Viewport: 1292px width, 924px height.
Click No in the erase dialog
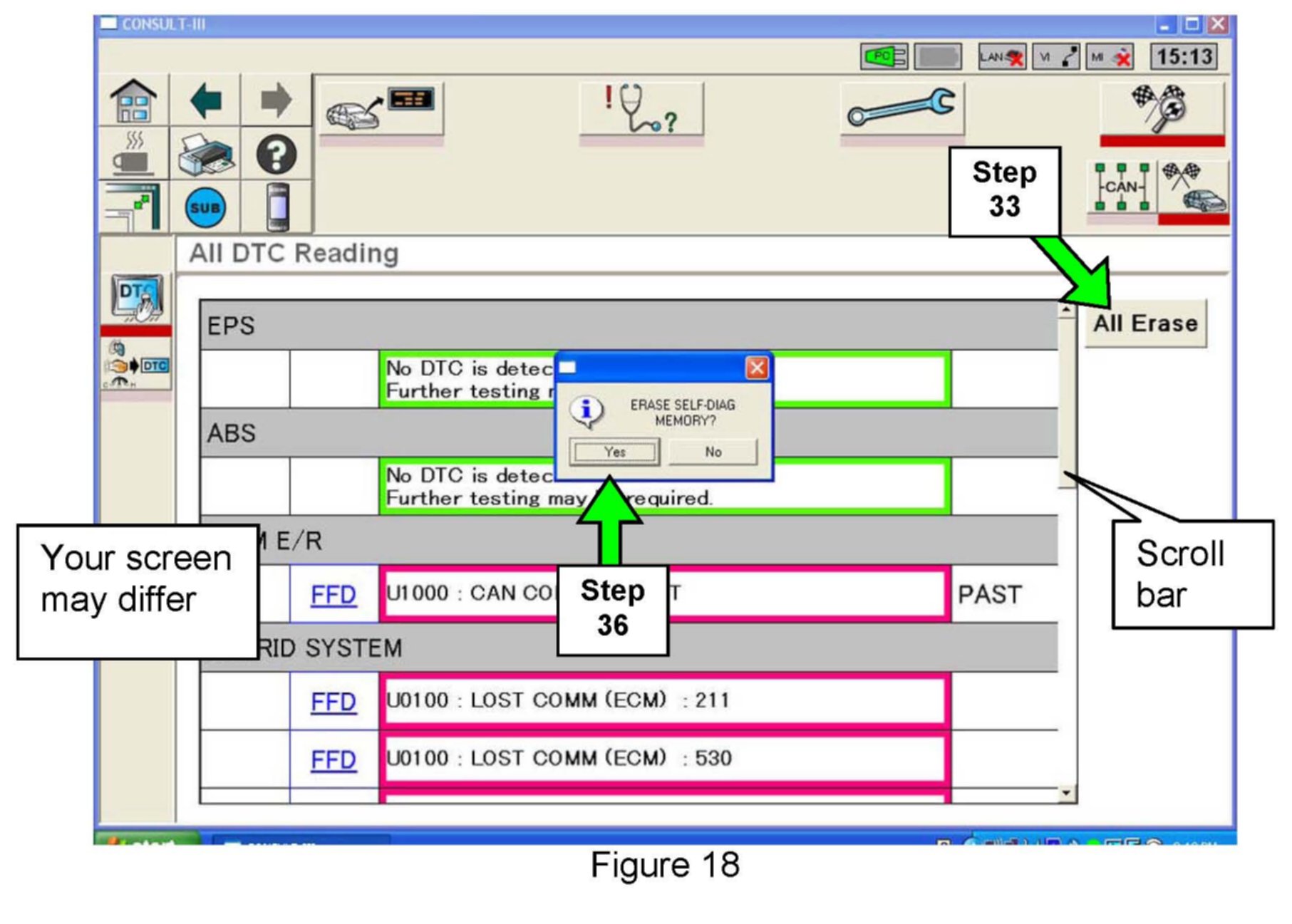click(x=713, y=452)
